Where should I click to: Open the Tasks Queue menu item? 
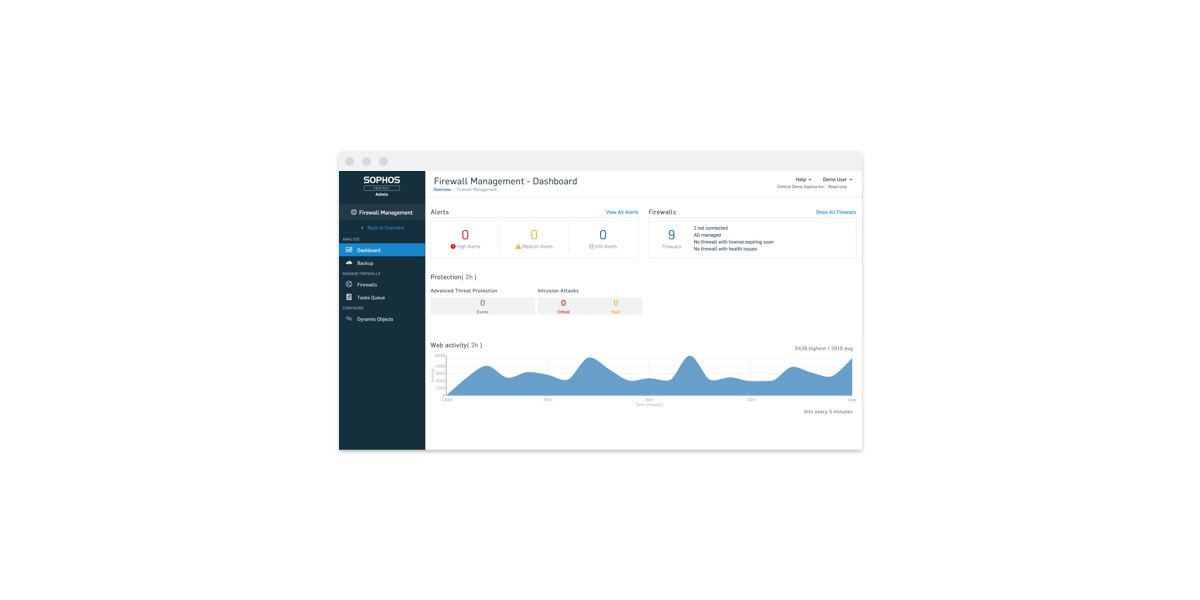pos(371,297)
